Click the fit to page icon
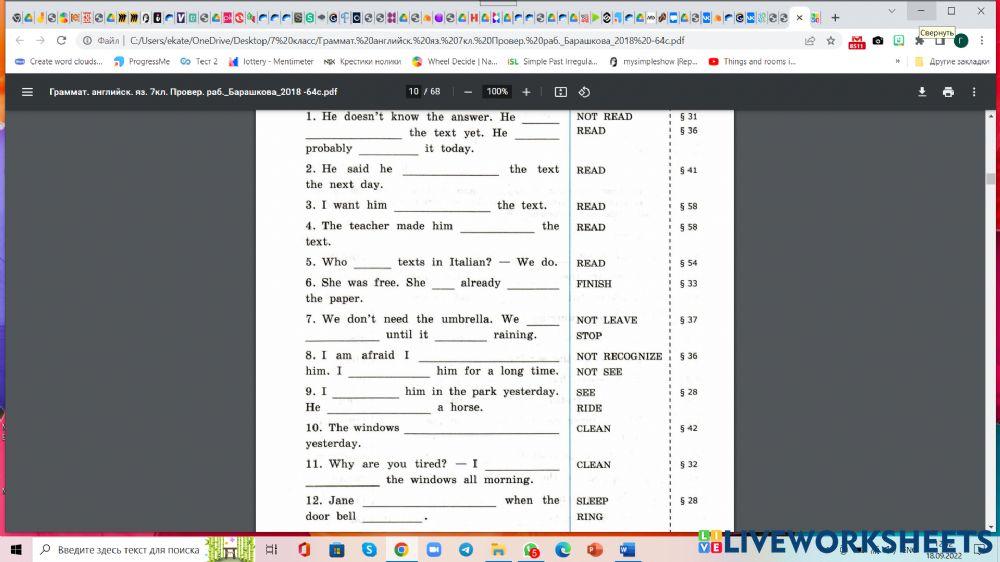The image size is (1000, 562). click(560, 92)
